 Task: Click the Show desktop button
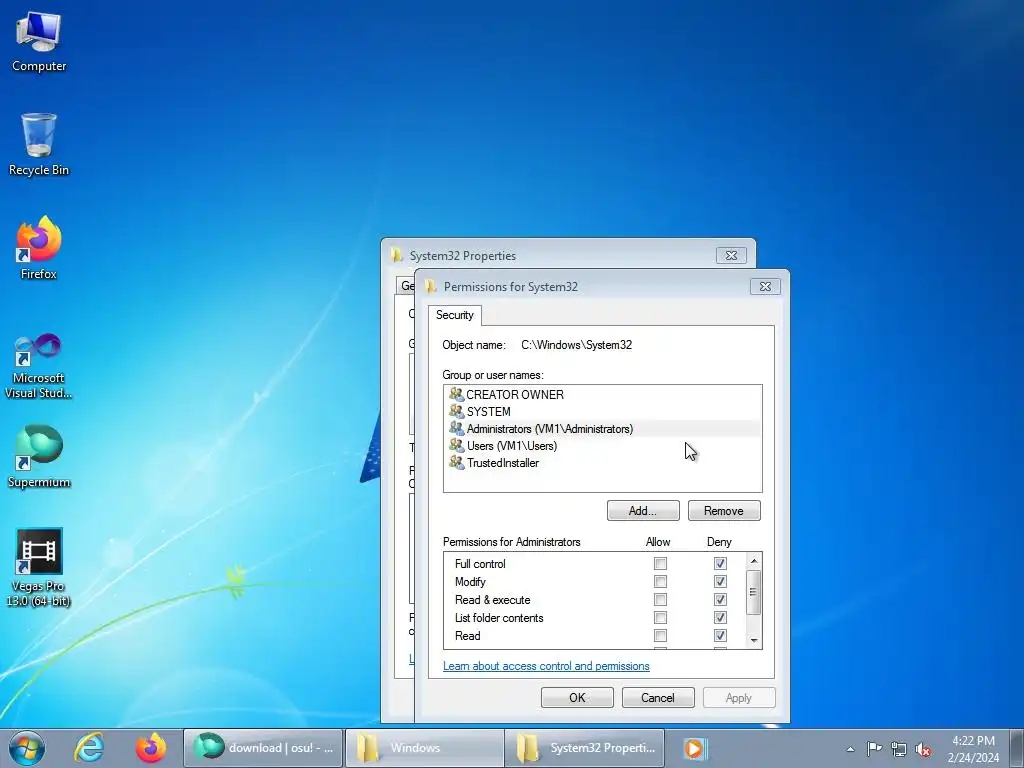(x=1016, y=748)
